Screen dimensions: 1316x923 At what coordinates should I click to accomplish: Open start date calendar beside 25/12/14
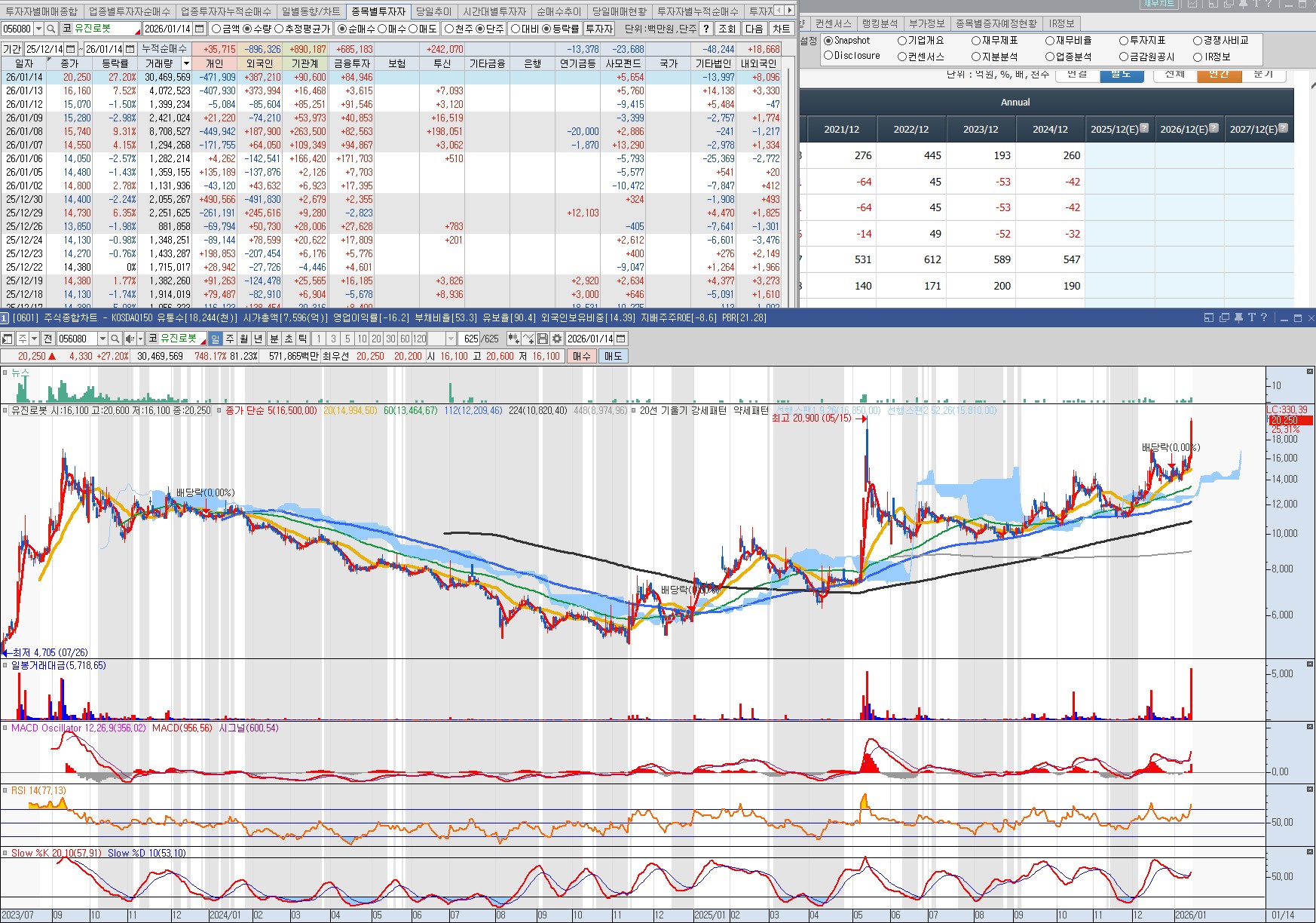point(70,49)
